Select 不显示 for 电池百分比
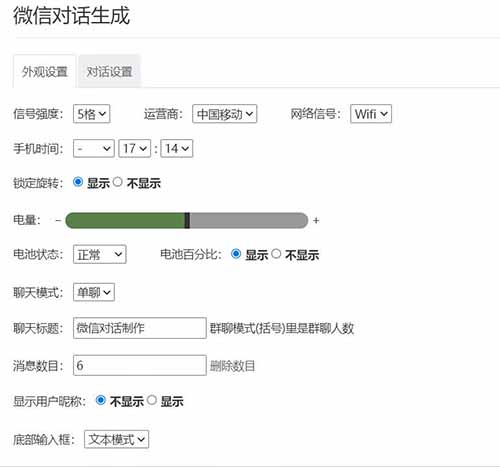Image resolution: width=500 pixels, height=467 pixels. pyautogui.click(x=276, y=254)
